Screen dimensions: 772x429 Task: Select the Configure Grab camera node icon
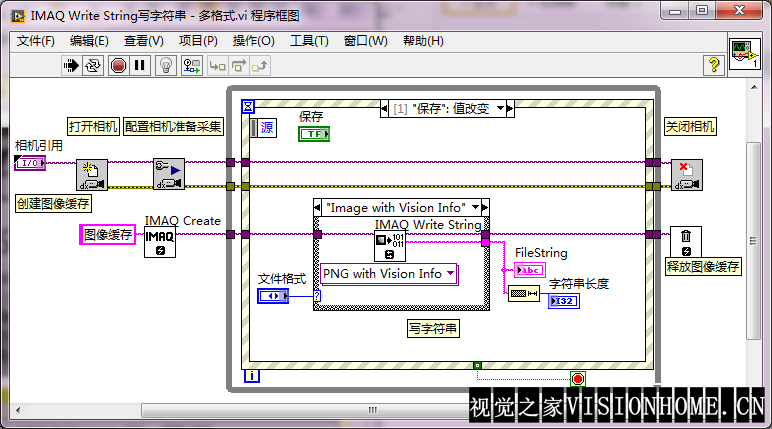[169, 174]
